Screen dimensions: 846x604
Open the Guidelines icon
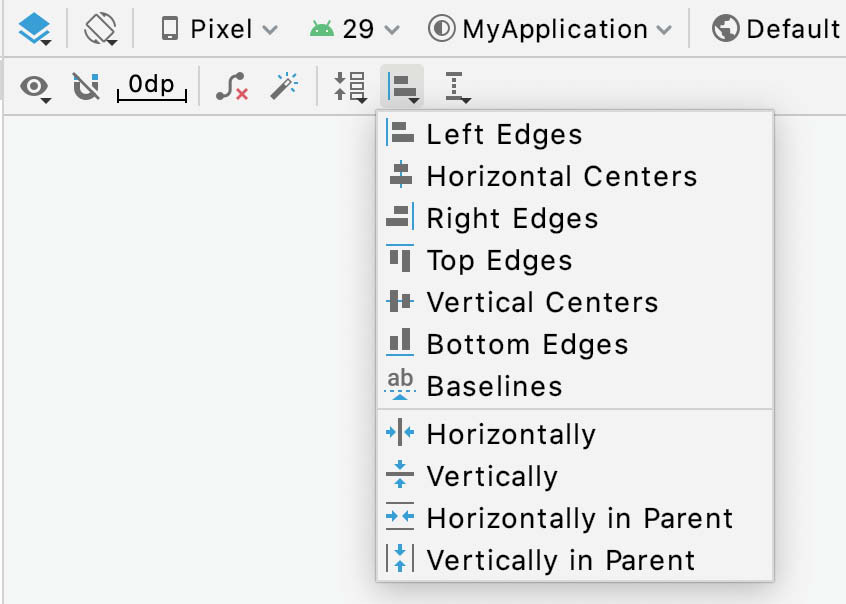pyautogui.click(x=456, y=87)
